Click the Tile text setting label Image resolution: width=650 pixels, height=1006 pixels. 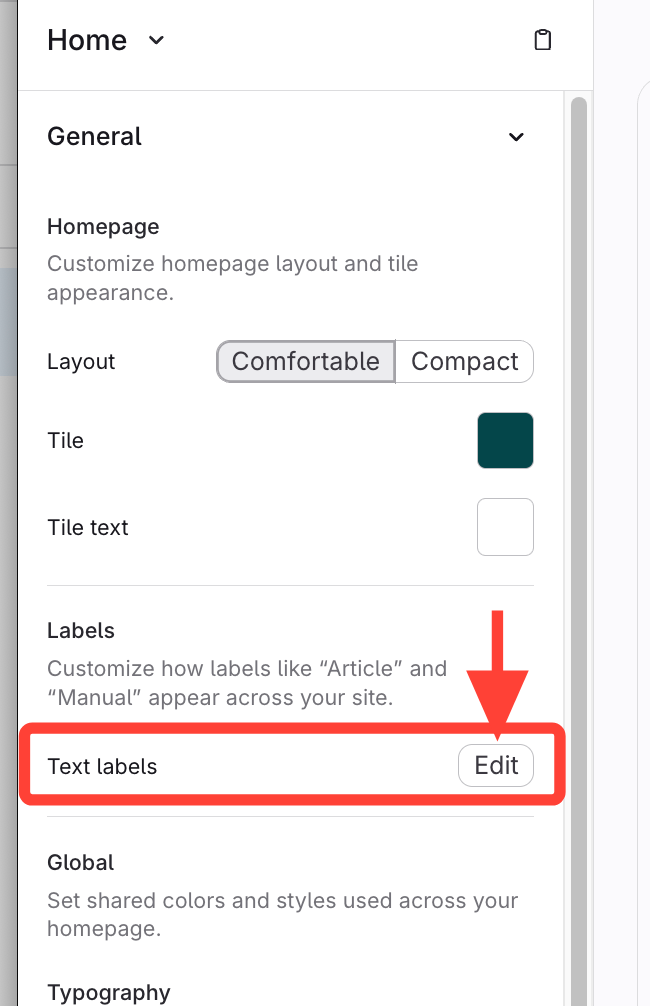(x=88, y=527)
